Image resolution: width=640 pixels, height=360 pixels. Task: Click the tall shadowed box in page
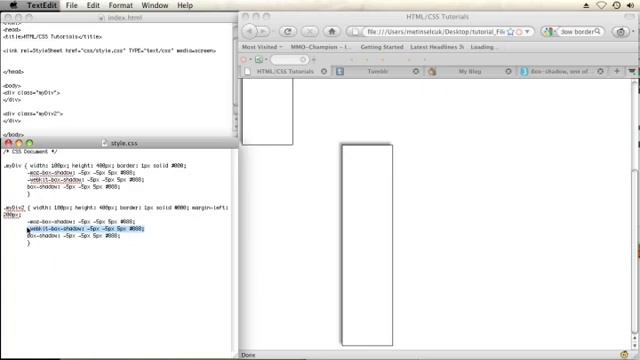[x=367, y=245]
